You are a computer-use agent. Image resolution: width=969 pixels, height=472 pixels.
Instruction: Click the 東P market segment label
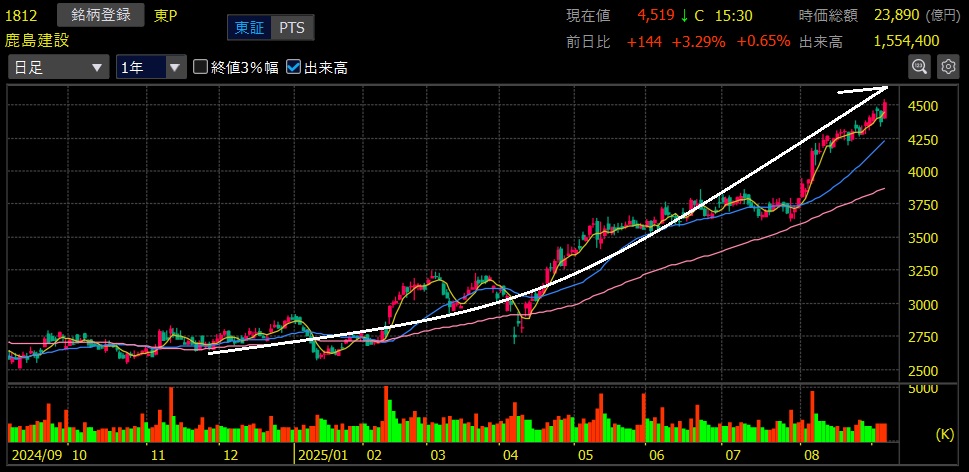coord(168,16)
